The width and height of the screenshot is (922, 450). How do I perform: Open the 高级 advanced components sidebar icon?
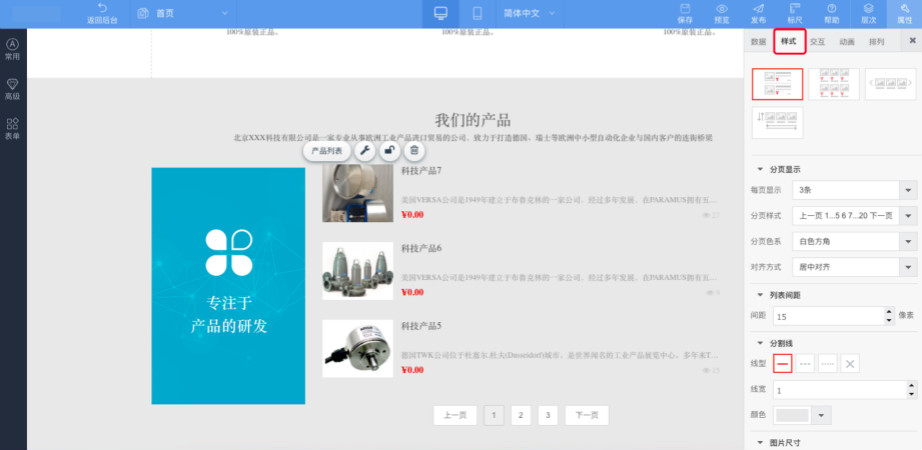click(x=12, y=89)
